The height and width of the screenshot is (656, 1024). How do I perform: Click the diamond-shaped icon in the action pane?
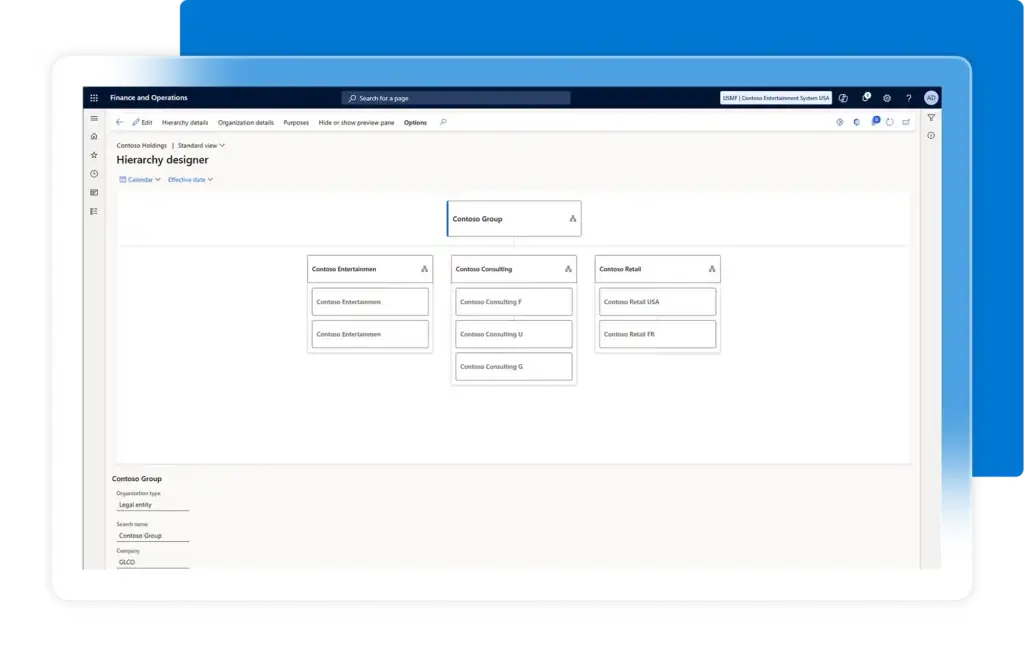(x=840, y=122)
